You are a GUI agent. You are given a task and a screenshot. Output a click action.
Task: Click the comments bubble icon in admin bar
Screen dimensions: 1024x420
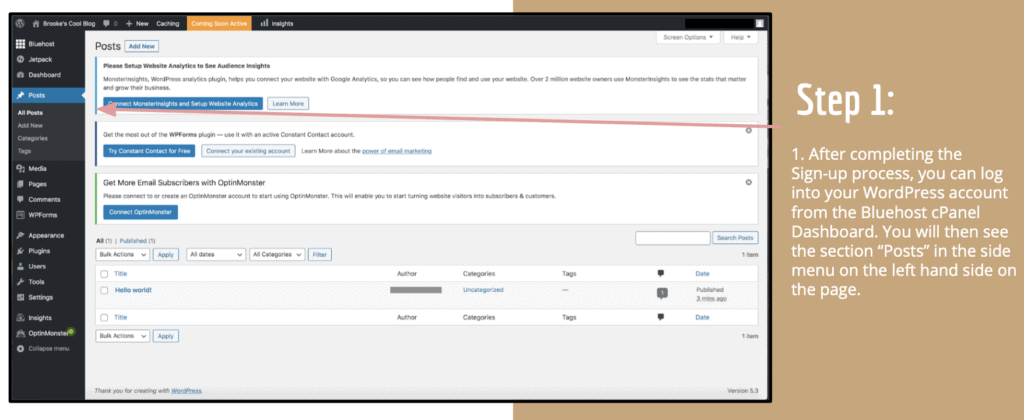[106, 22]
